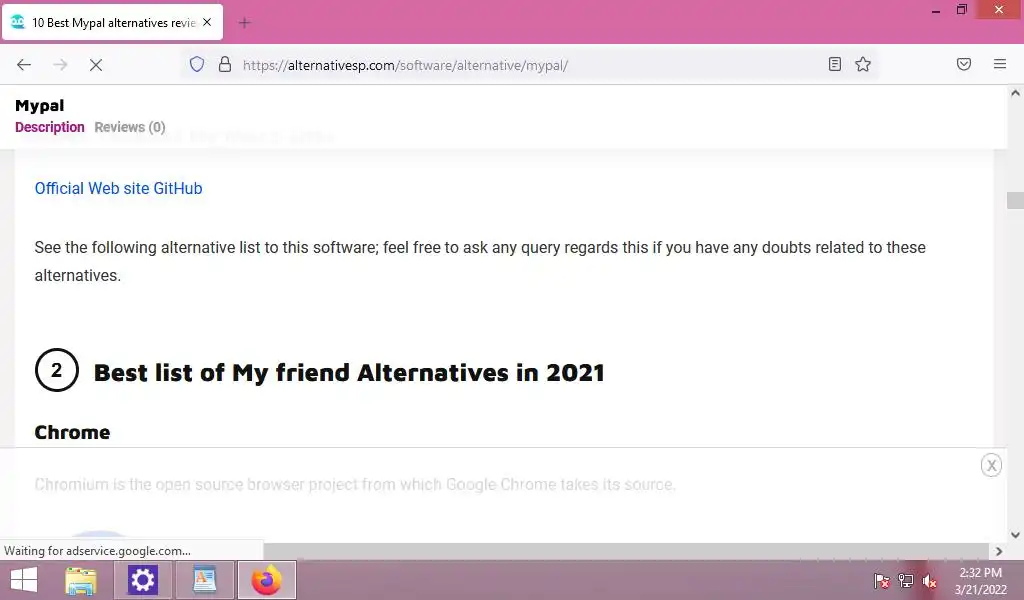Open the taskbar clock 2:32 PM

[980, 580]
